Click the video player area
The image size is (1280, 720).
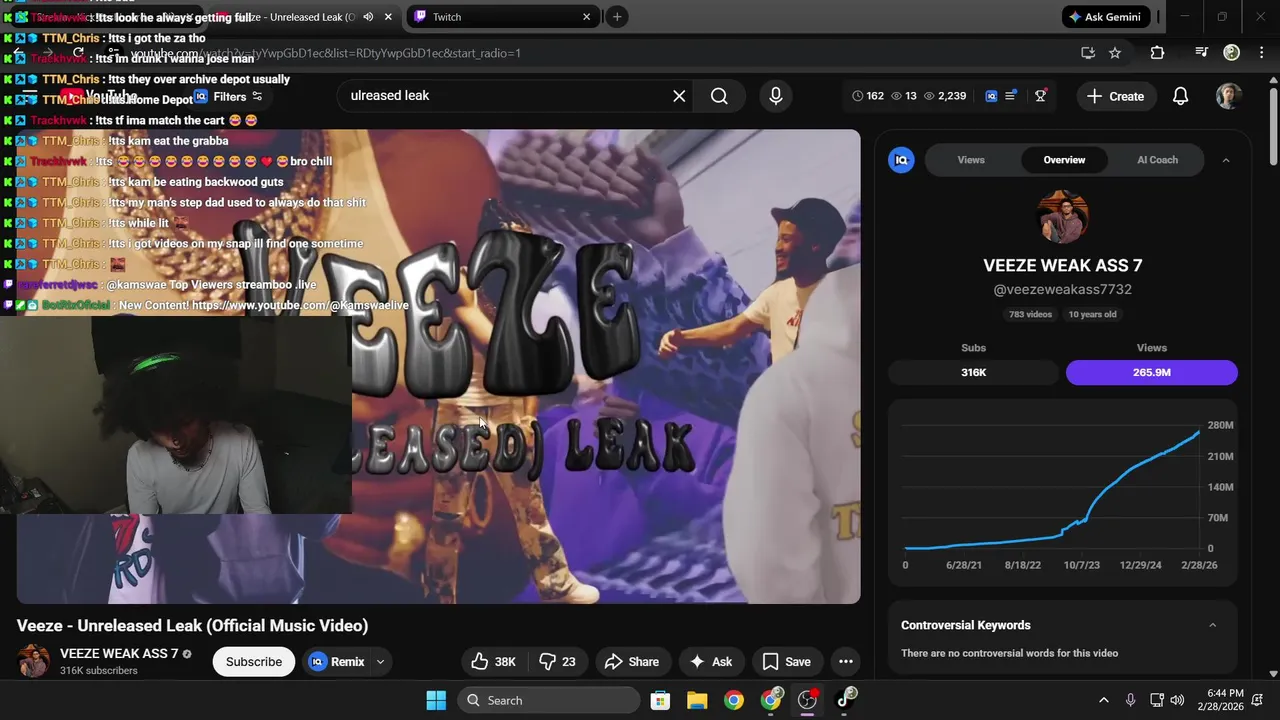point(438,366)
